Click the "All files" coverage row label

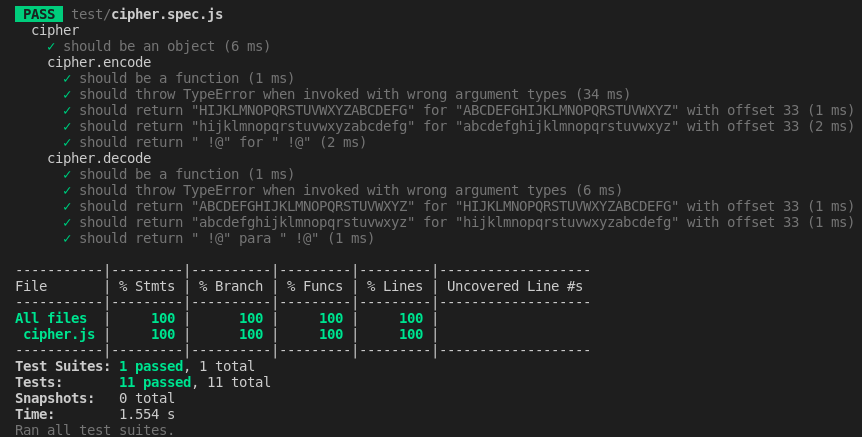[51, 318]
